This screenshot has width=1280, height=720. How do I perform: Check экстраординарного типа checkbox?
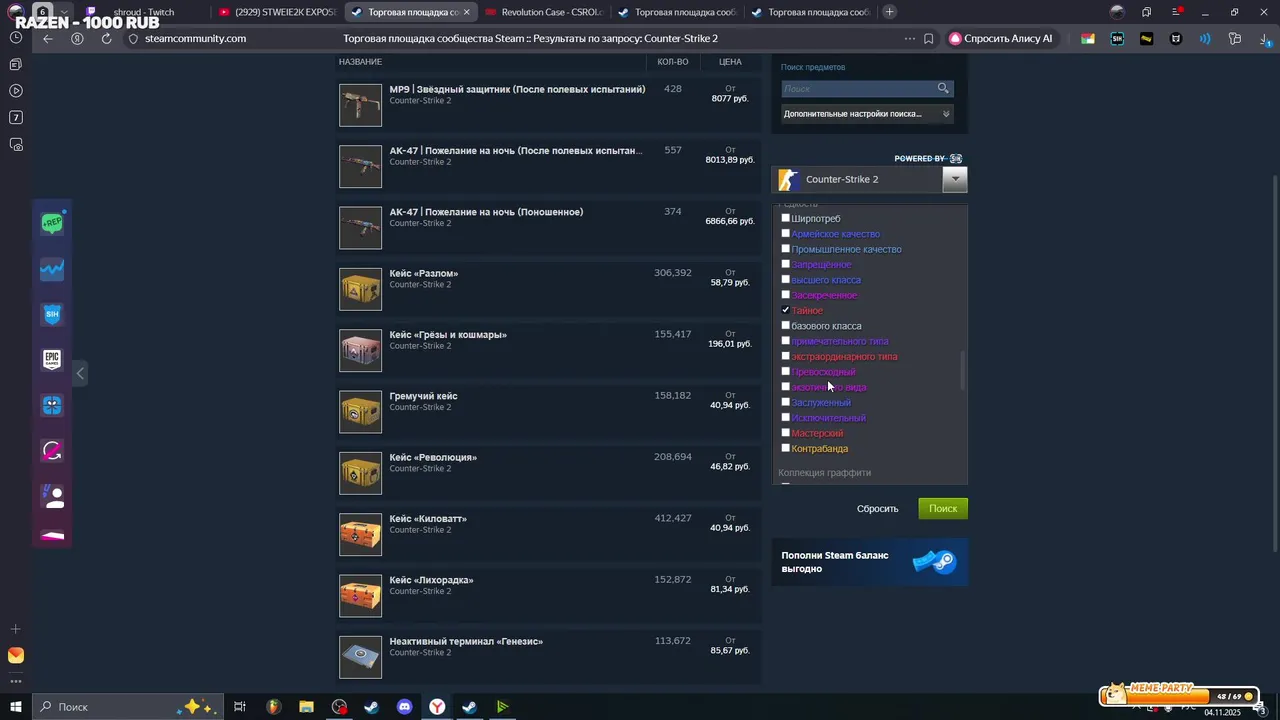click(x=785, y=356)
